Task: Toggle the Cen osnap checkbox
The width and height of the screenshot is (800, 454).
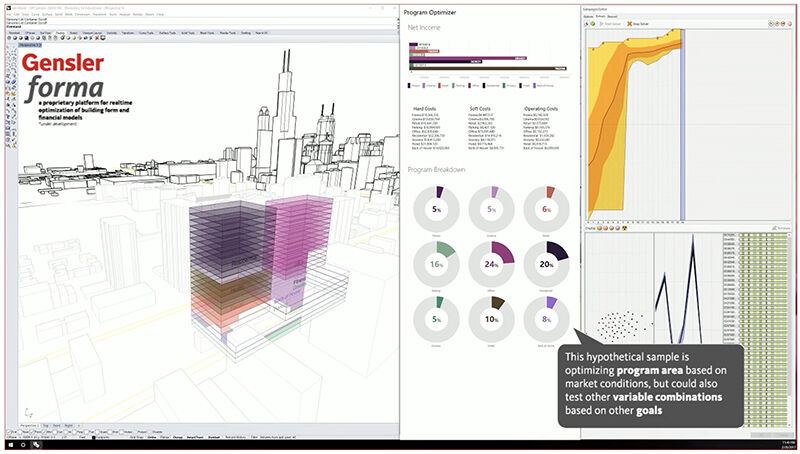Action: (x=55, y=432)
